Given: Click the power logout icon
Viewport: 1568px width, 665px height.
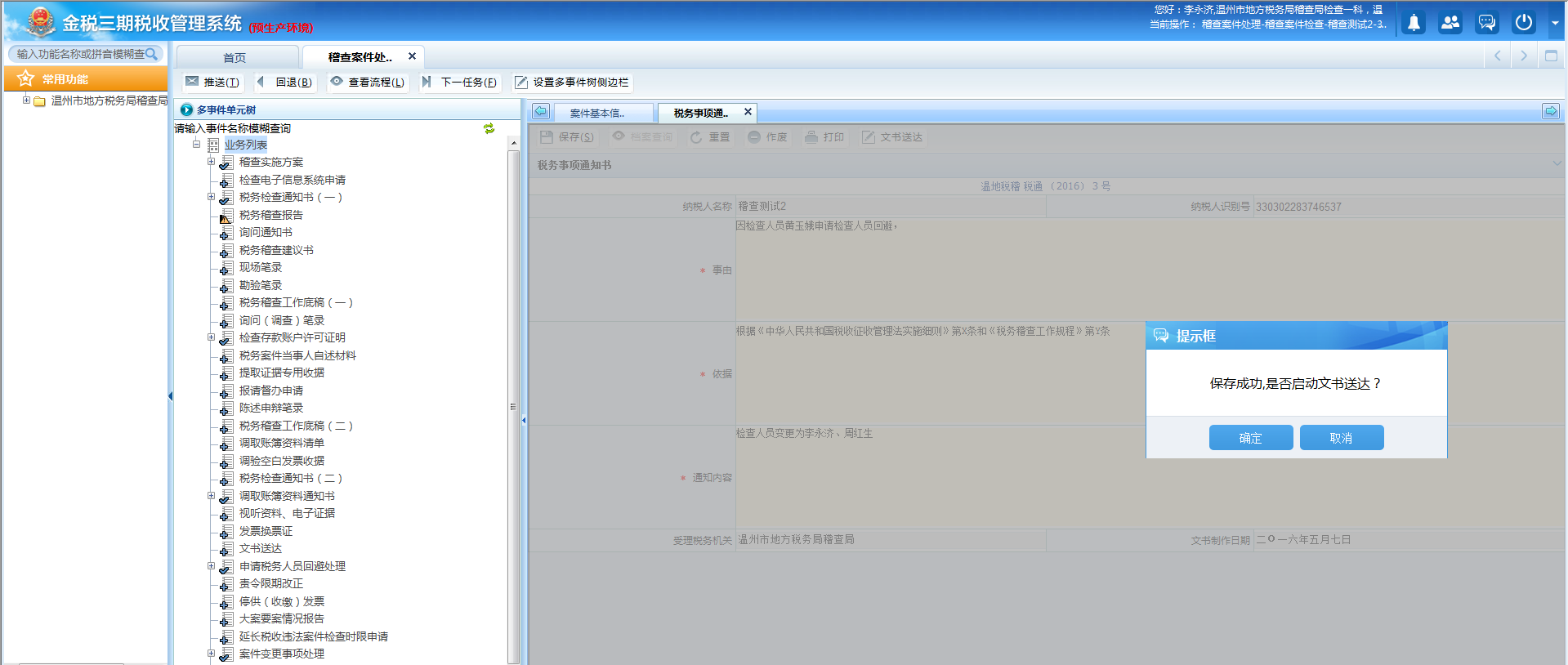Looking at the screenshot, I should click(1524, 23).
